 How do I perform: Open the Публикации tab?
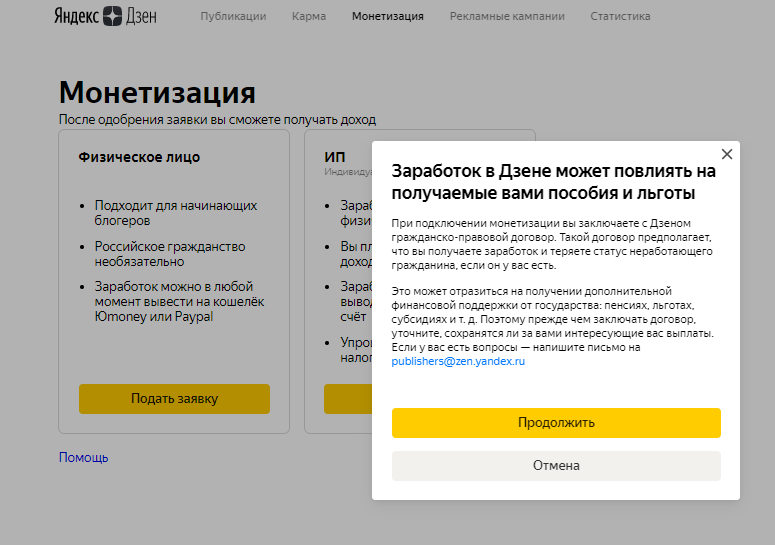coord(233,16)
